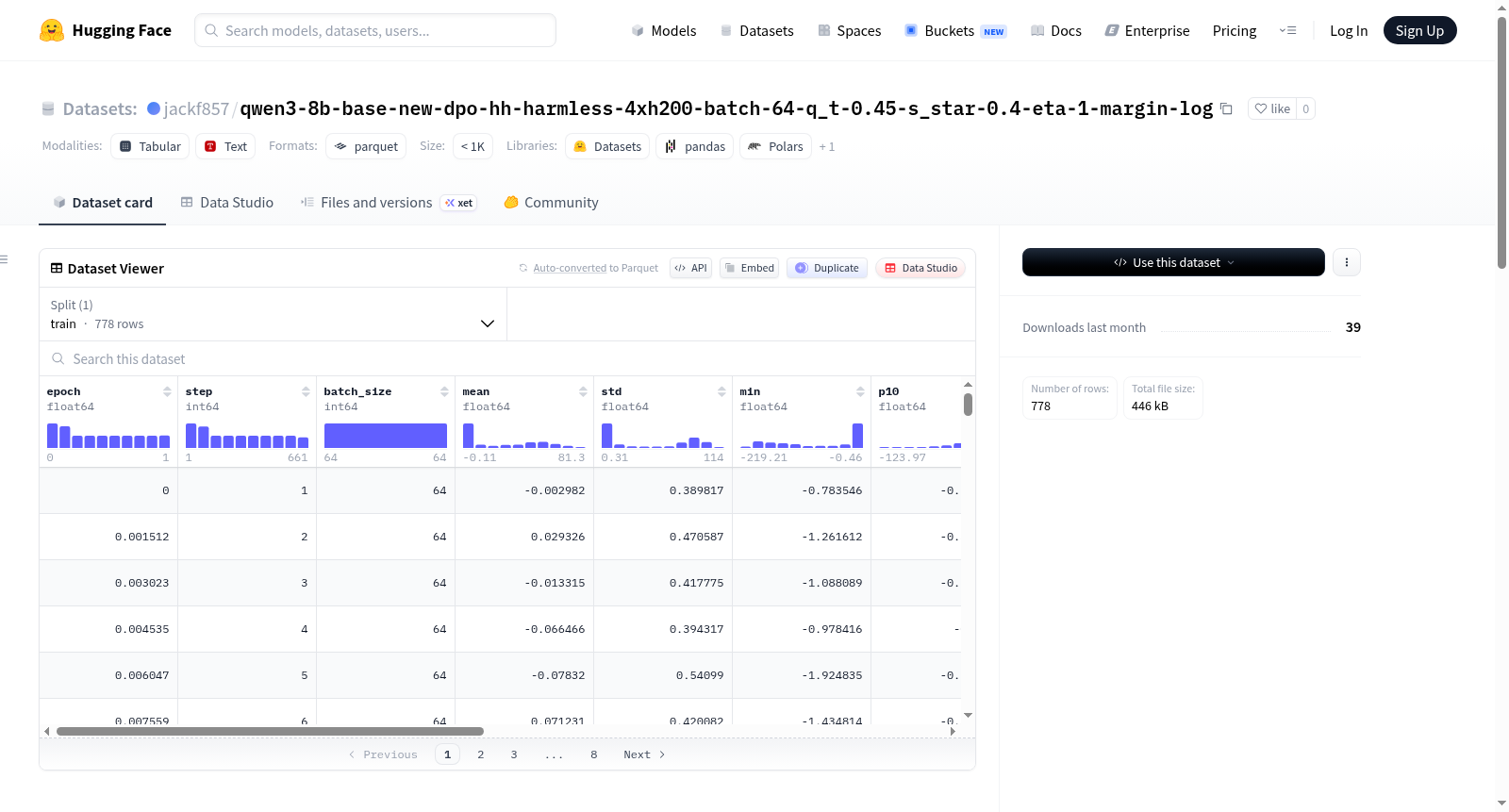Switch to the Dataset card tab
This screenshot has width=1509, height=812.
click(102, 202)
